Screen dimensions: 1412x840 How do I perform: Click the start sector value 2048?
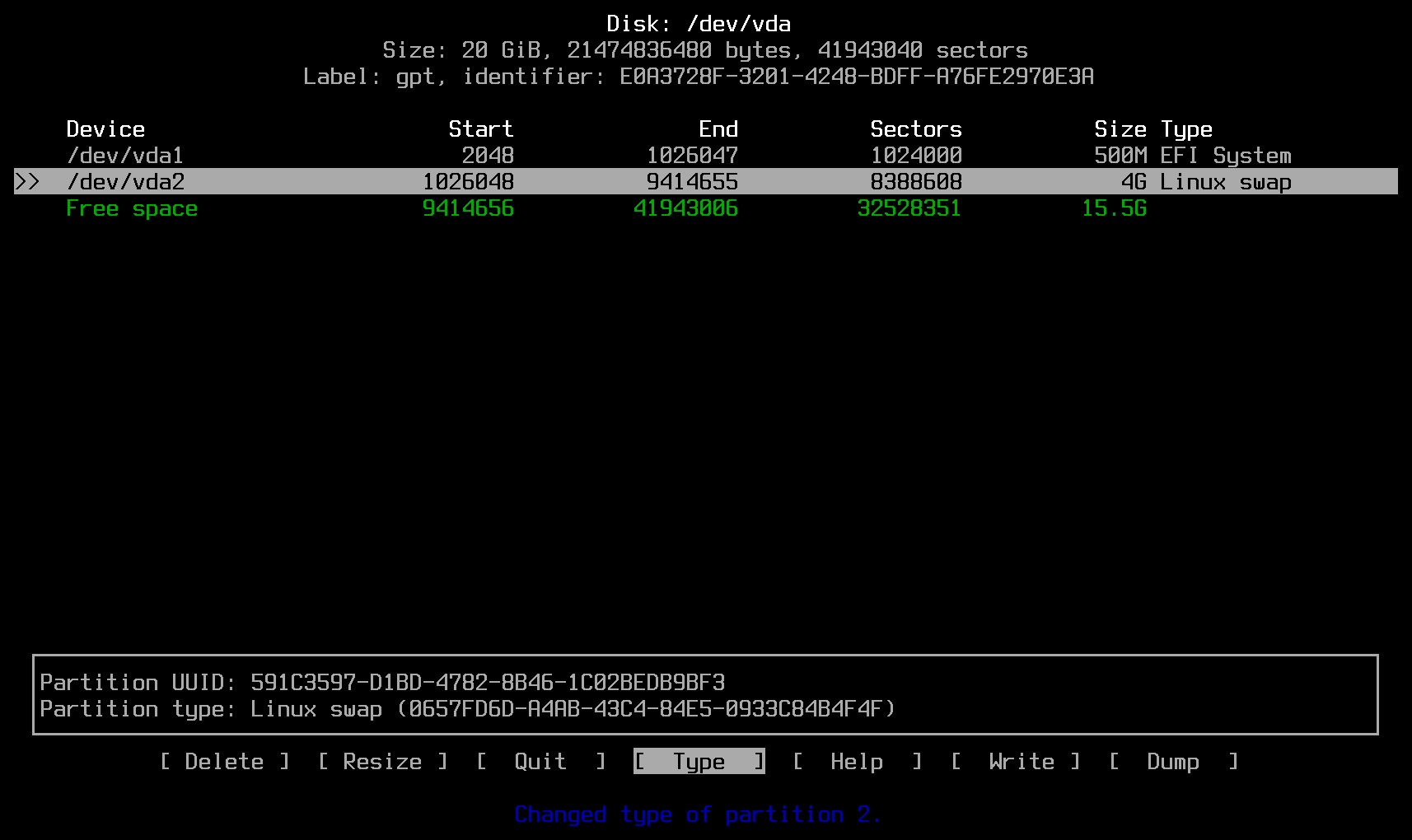click(x=488, y=156)
